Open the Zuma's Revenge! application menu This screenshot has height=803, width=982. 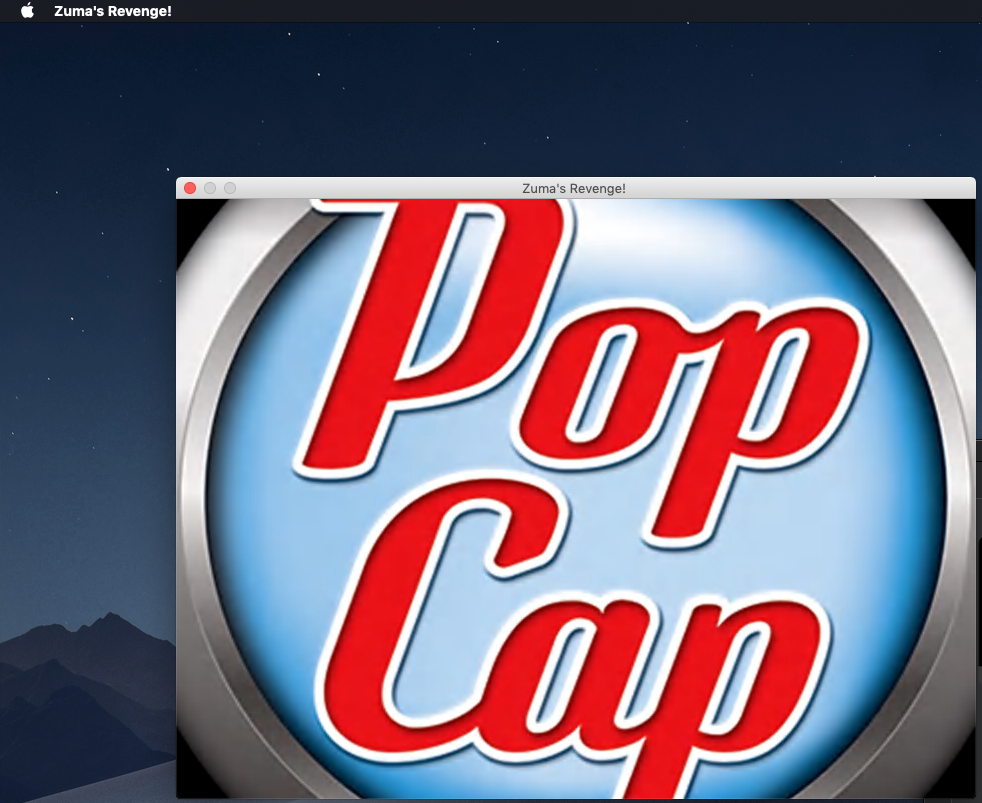(x=113, y=11)
